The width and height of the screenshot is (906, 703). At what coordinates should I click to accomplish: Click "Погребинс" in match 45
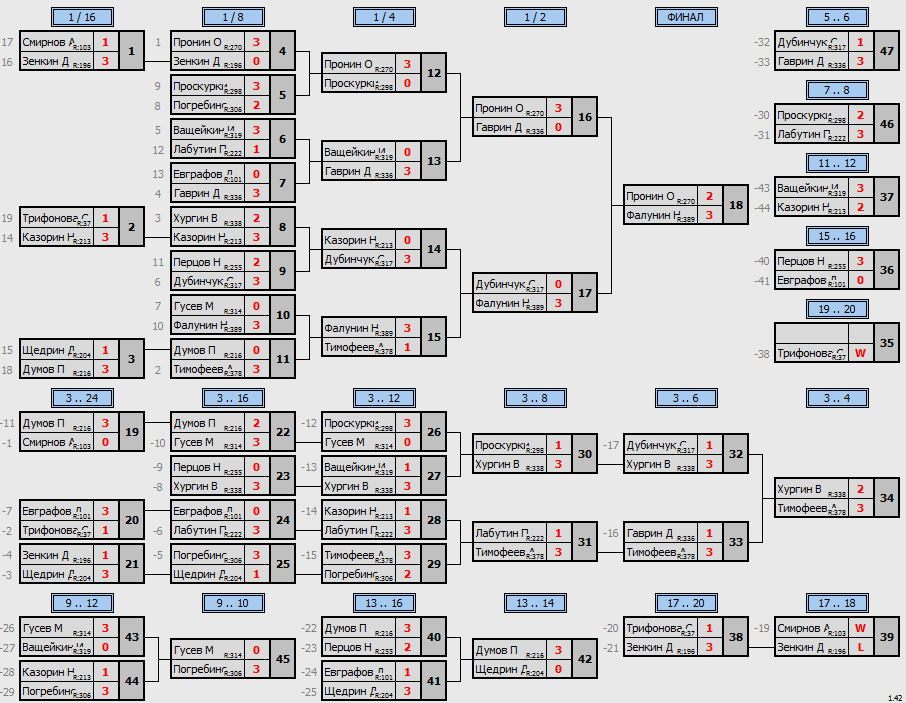[199, 669]
